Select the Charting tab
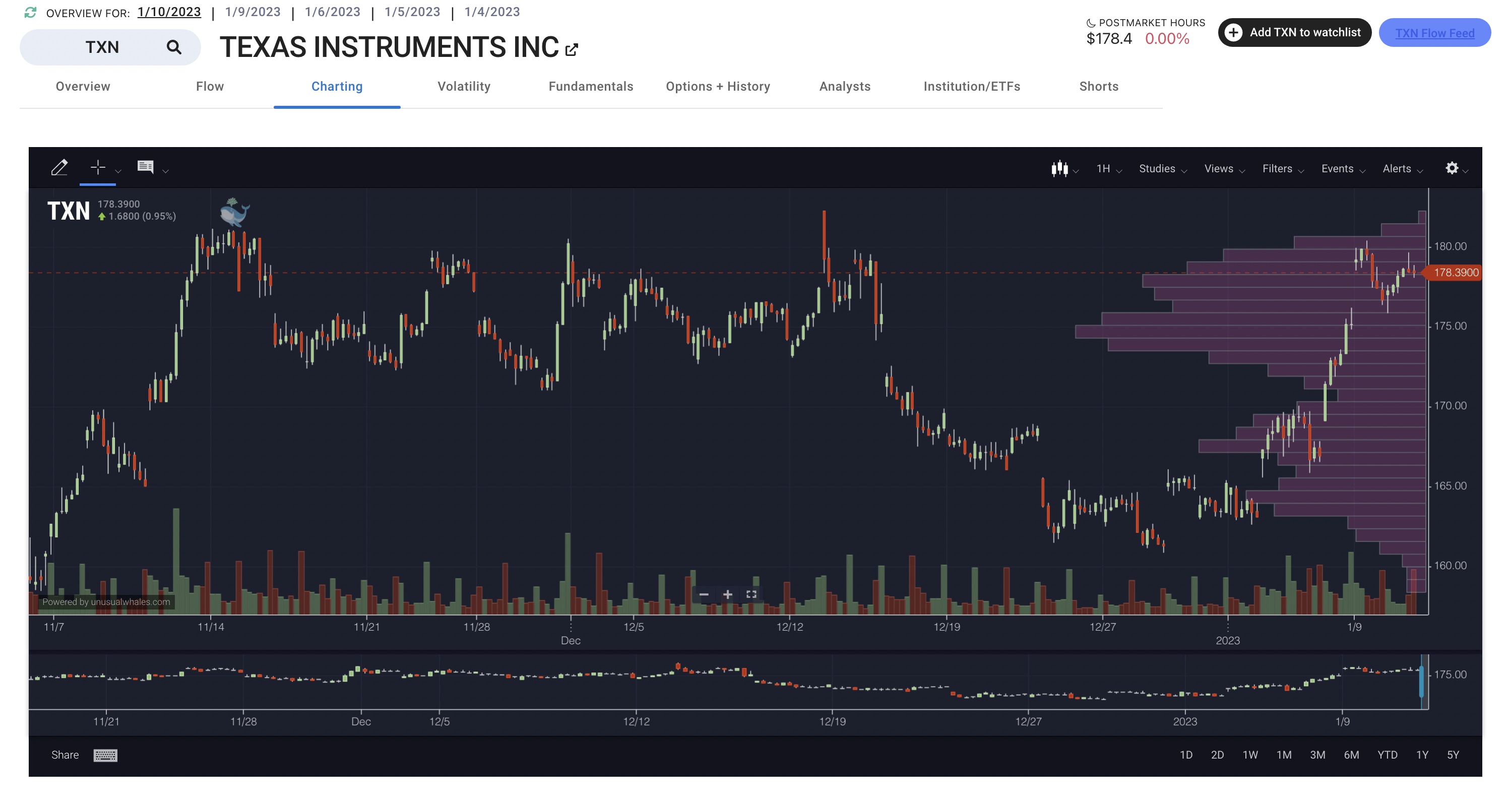 [337, 87]
